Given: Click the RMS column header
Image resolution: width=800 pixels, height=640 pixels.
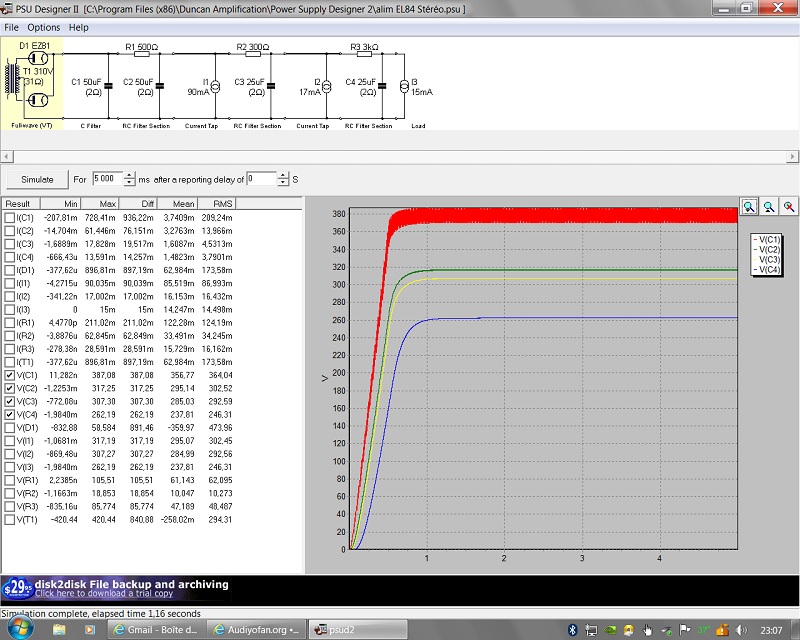Looking at the screenshot, I should [x=216, y=204].
